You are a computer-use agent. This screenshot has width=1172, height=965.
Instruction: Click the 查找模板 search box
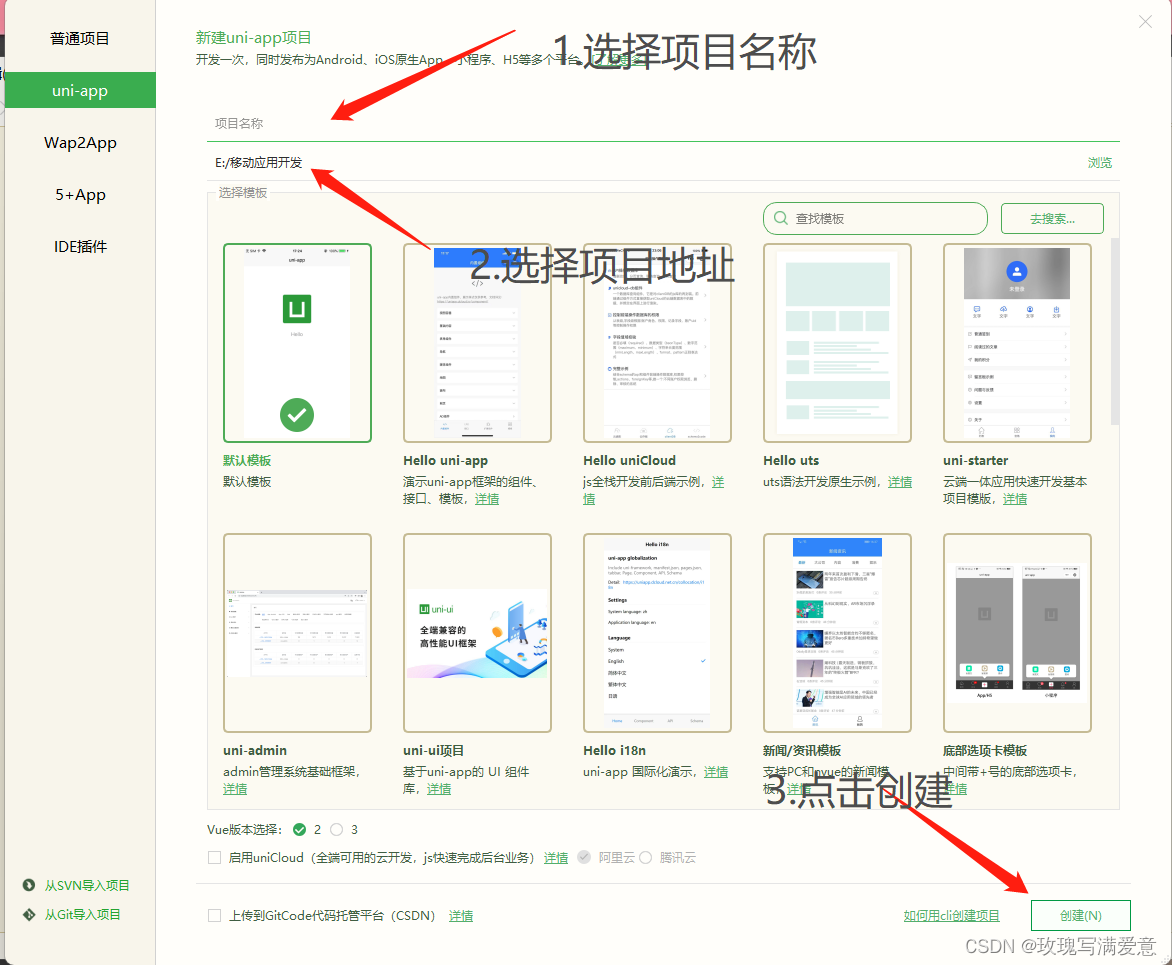point(875,218)
